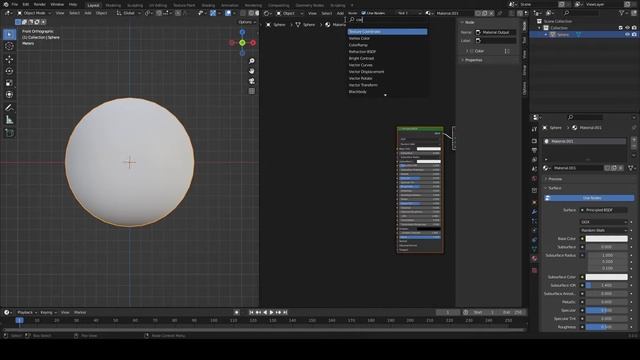Switch to the Shading workspace tab
The height and width of the screenshot is (360, 640).
pos(208,5)
